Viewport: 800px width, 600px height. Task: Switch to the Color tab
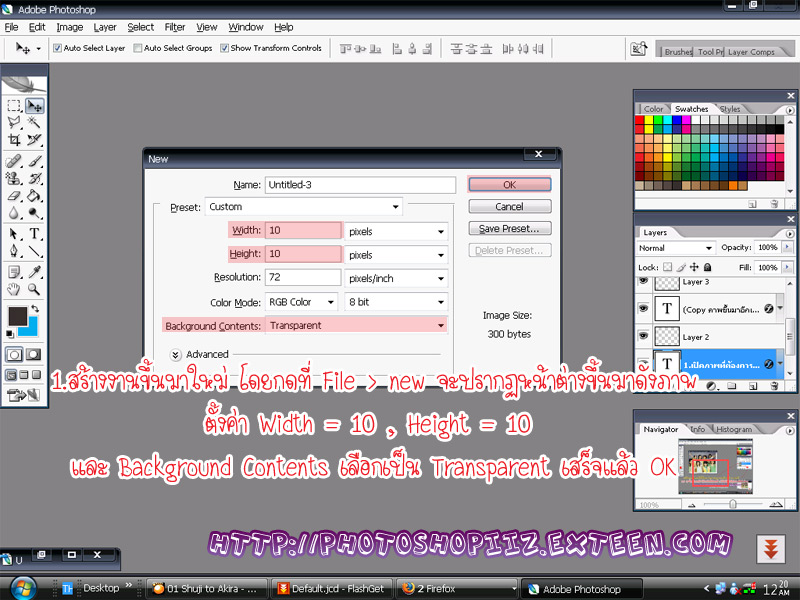653,109
